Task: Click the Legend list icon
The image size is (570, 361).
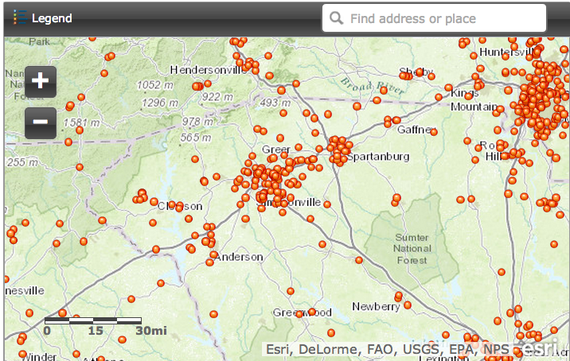Action: [x=20, y=17]
